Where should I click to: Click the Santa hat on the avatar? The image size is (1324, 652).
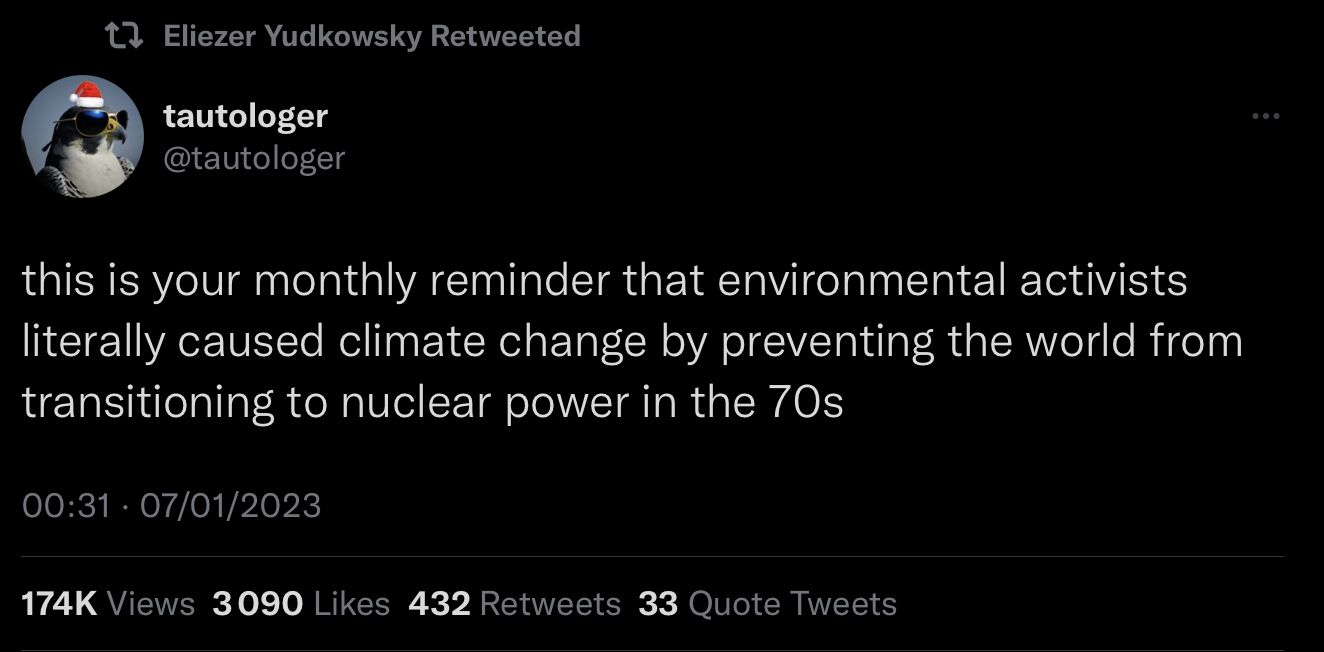87,94
